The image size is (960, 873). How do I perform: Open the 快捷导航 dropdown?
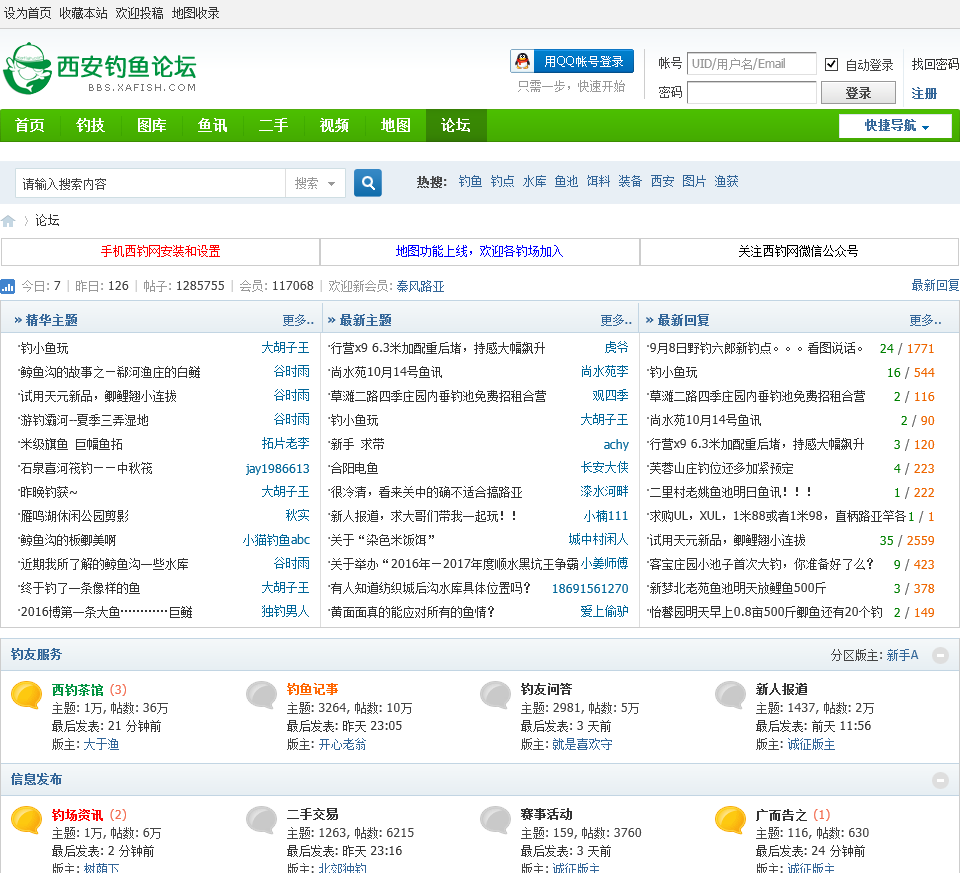coord(895,126)
